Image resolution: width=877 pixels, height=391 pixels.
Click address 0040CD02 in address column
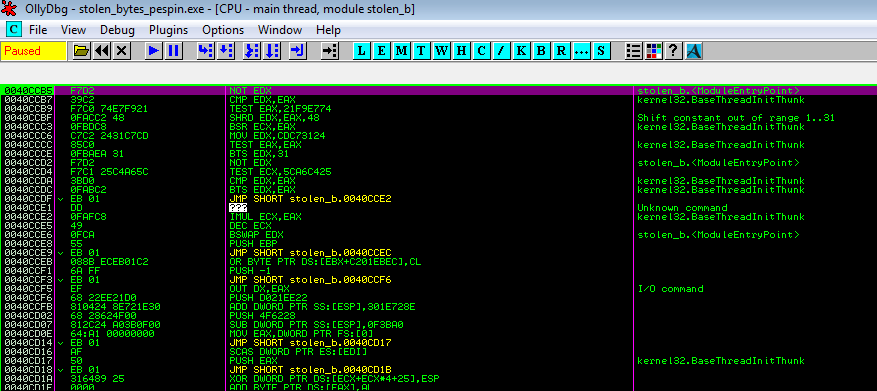pos(28,315)
